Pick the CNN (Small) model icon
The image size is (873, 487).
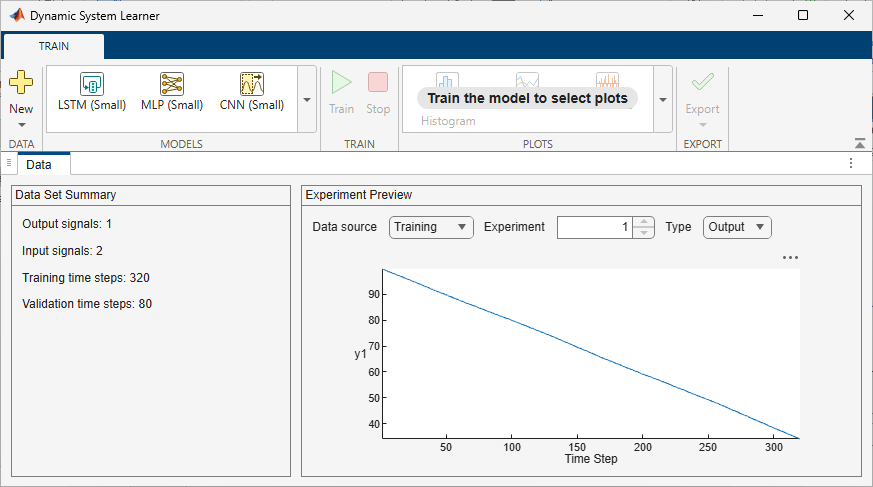click(252, 84)
